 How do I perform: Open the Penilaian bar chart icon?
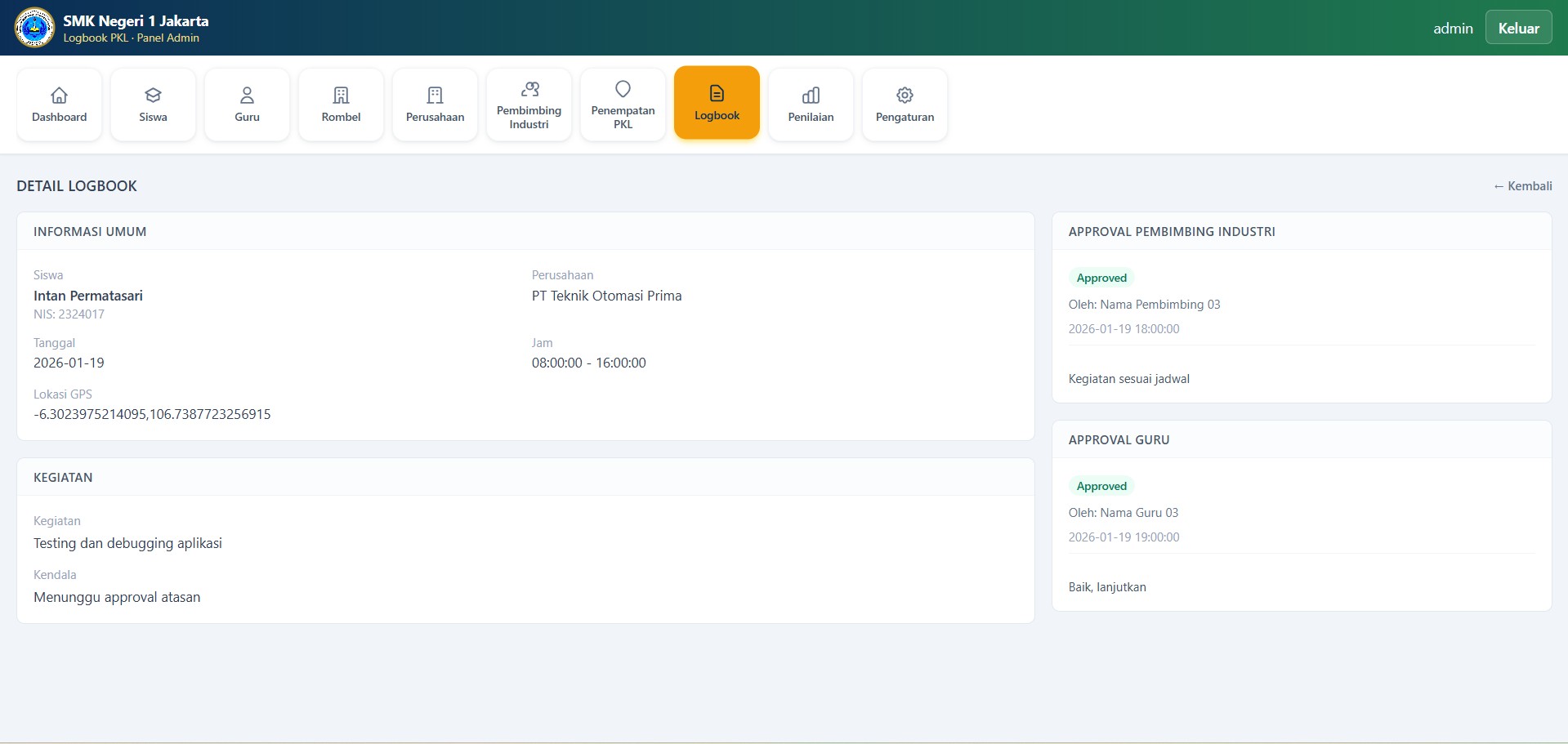[x=811, y=95]
